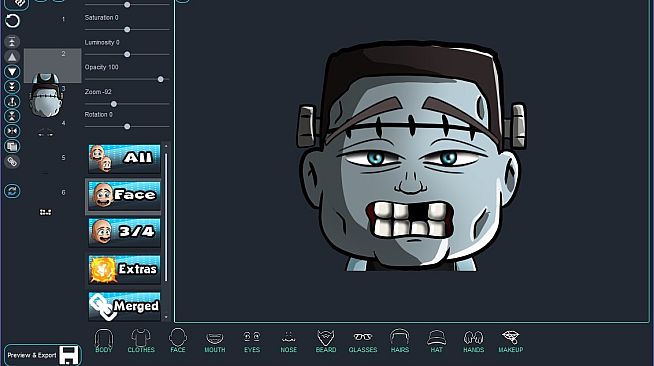Open the BODY parts category
The height and width of the screenshot is (366, 654).
pyautogui.click(x=103, y=341)
